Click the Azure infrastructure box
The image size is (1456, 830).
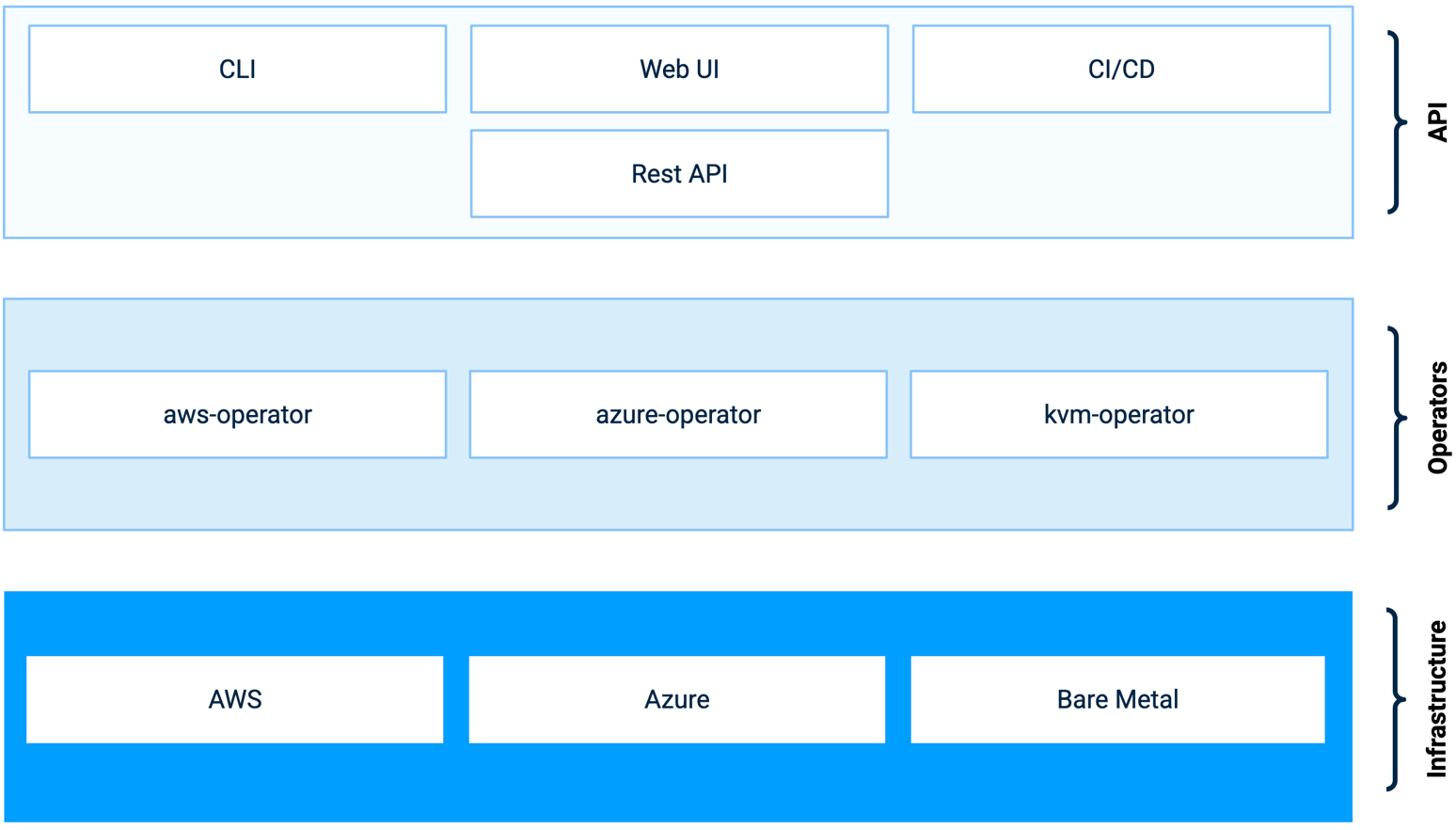click(x=677, y=700)
